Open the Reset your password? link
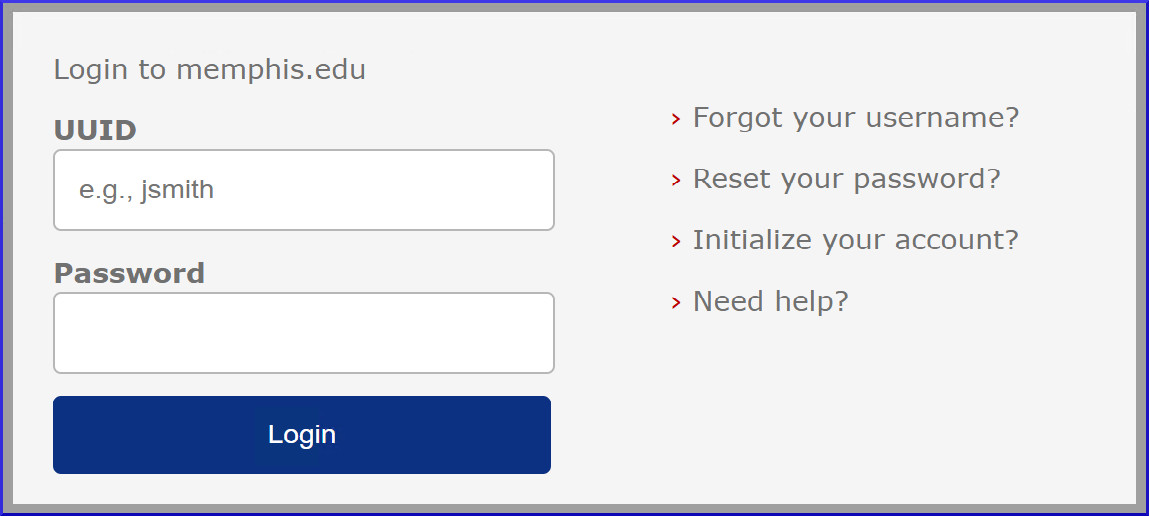 pos(846,179)
